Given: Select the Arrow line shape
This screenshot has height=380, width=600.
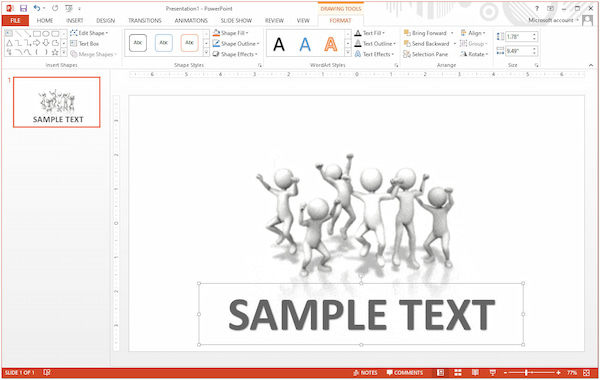Looking at the screenshot, I should pos(28,34).
